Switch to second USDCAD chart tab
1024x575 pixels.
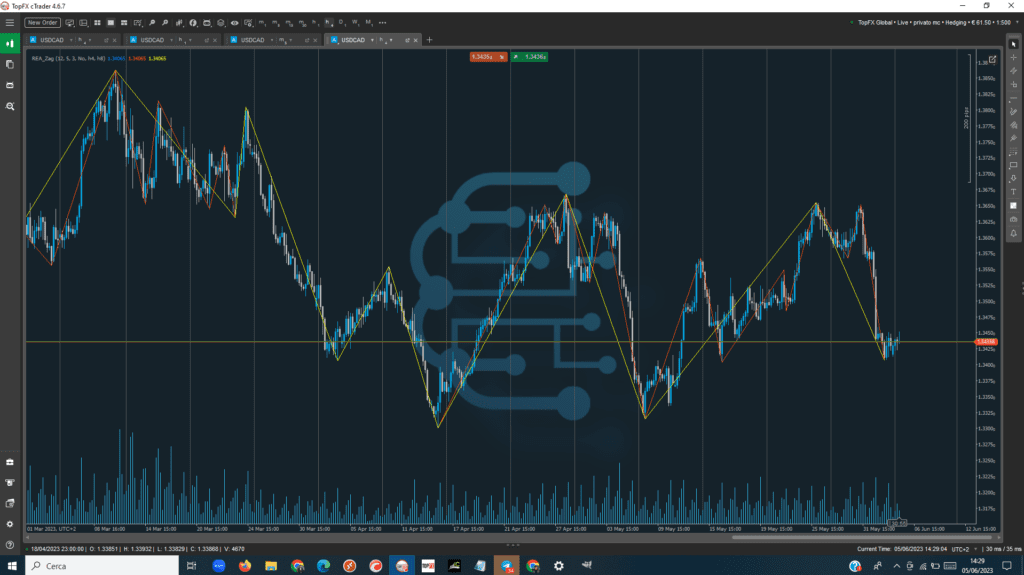click(x=152, y=40)
